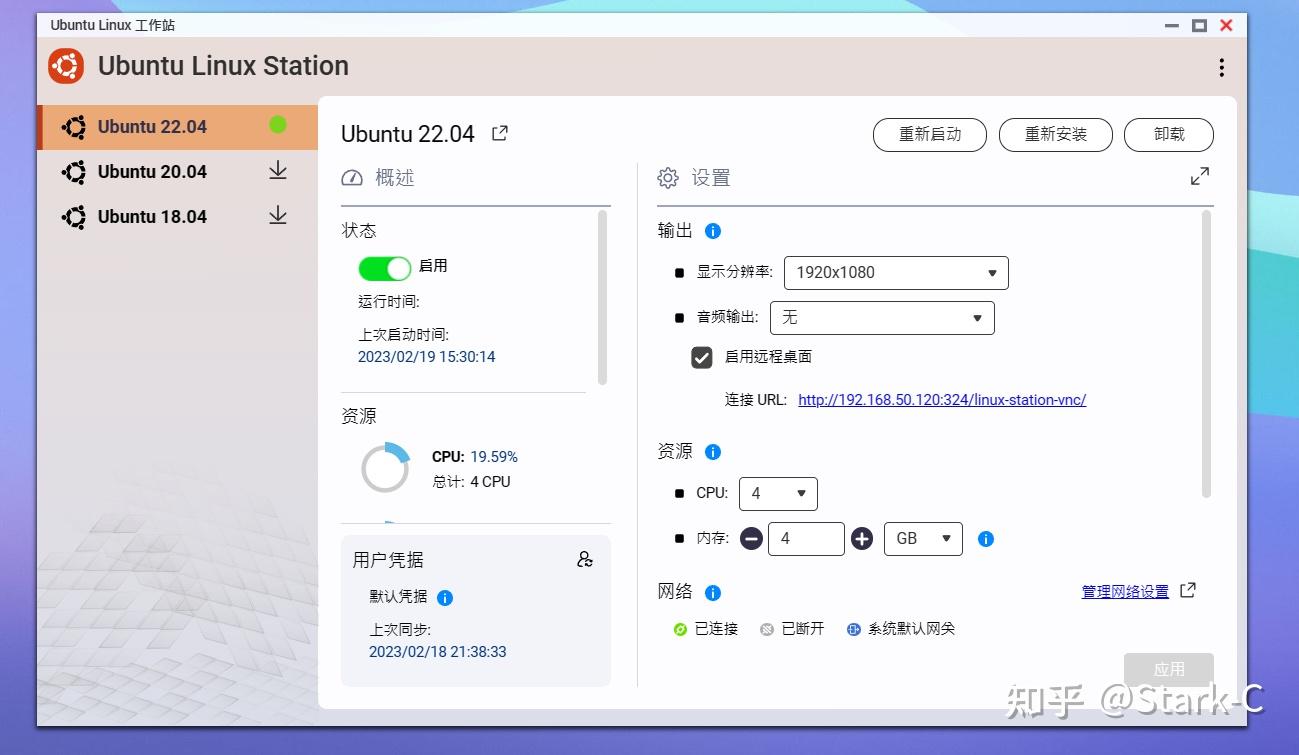Uncheck the 启用远程桌面 checkbox
The width and height of the screenshot is (1299, 755).
point(701,357)
